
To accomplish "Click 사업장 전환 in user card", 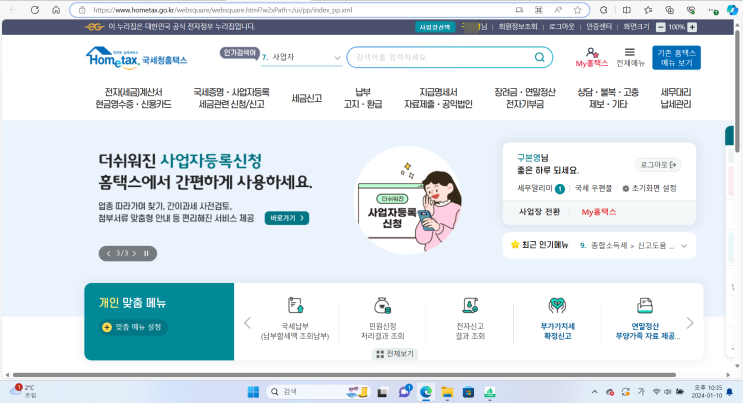I will point(539,212).
